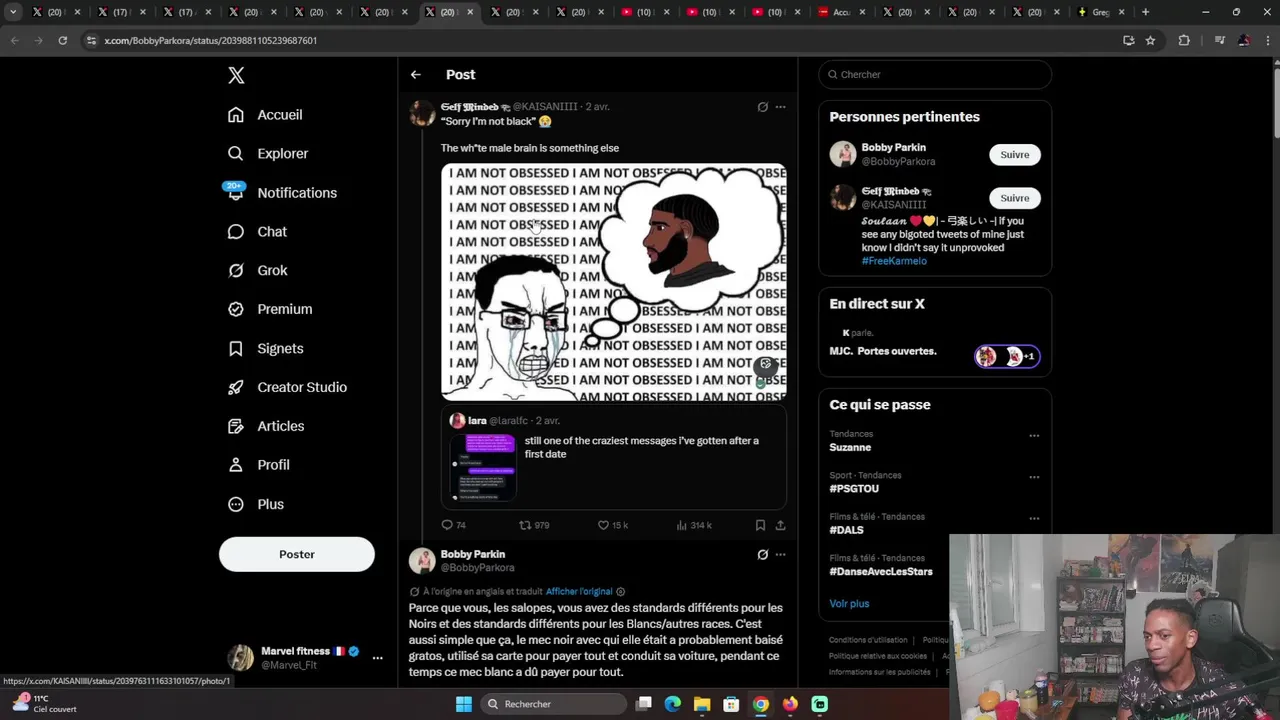Click browser reload button
This screenshot has width=1280, height=720.
click(x=62, y=40)
